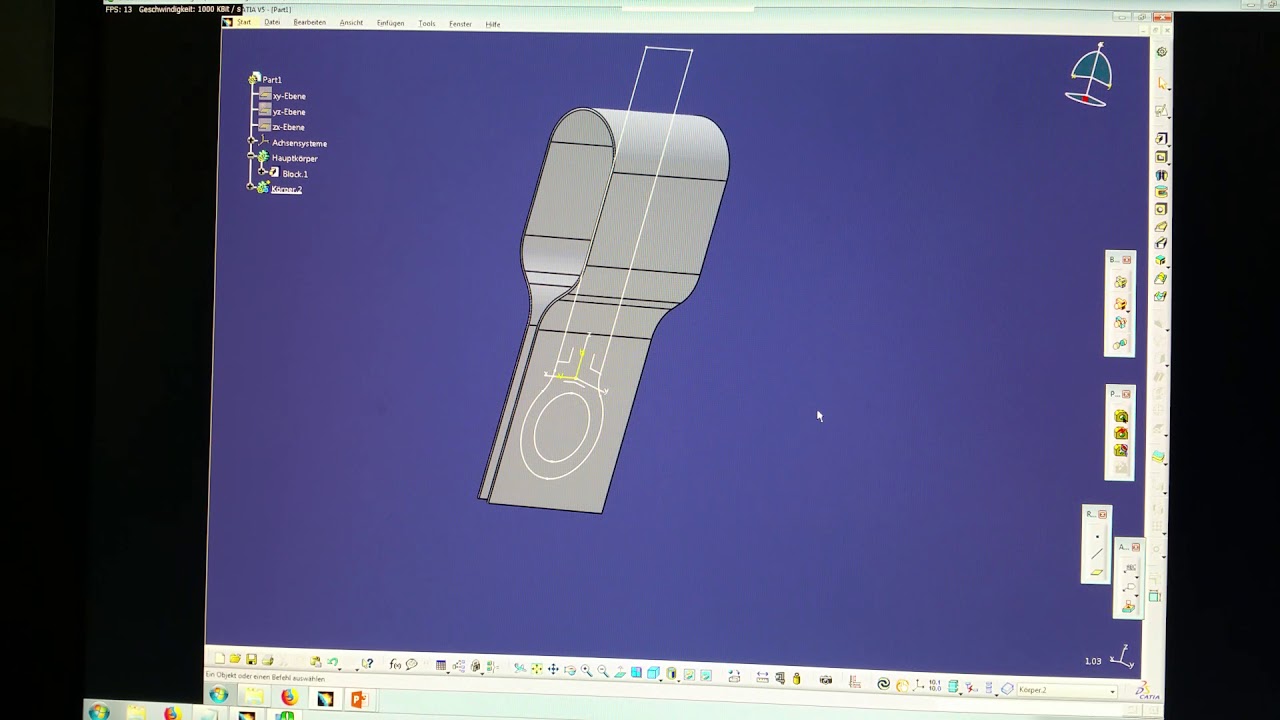Open the Formula f(x) tool
The height and width of the screenshot is (720, 1280).
tap(395, 664)
